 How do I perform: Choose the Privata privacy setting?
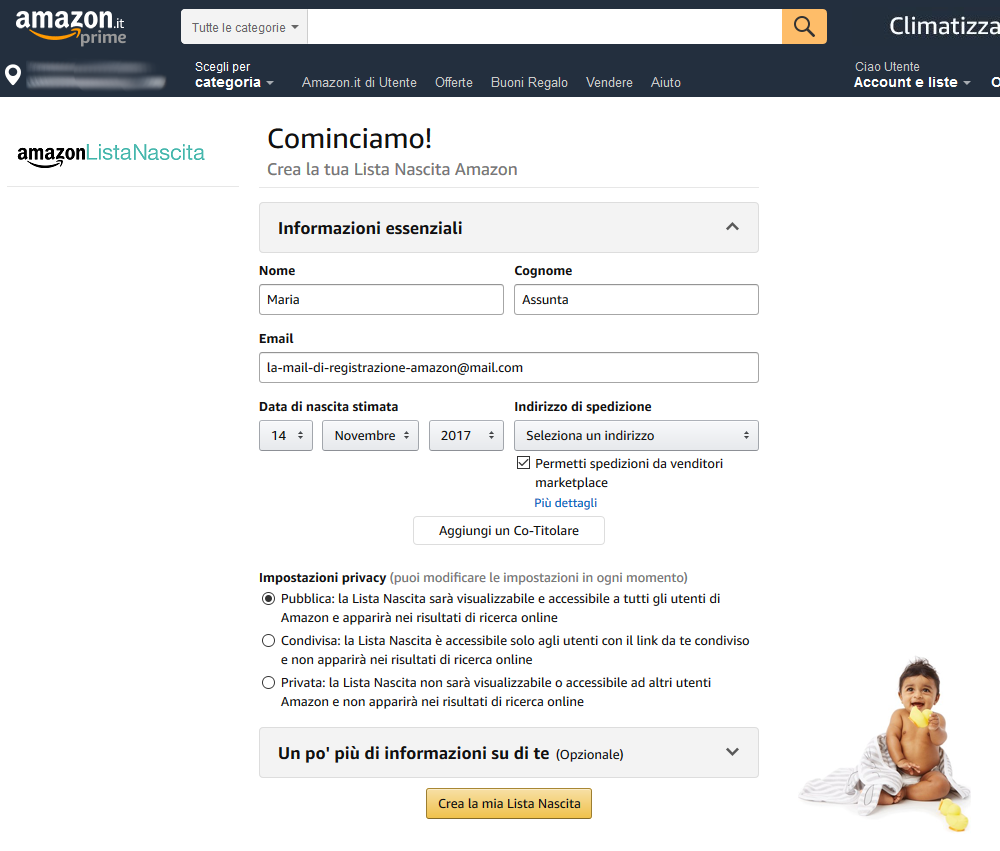tap(268, 683)
